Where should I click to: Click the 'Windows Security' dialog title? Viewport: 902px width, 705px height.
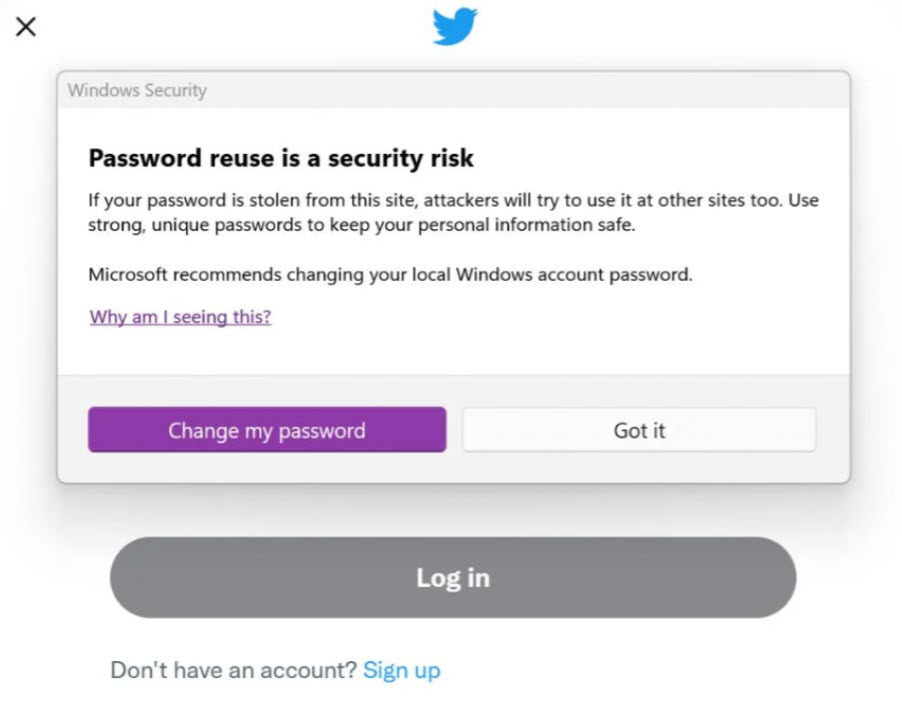pos(137,90)
